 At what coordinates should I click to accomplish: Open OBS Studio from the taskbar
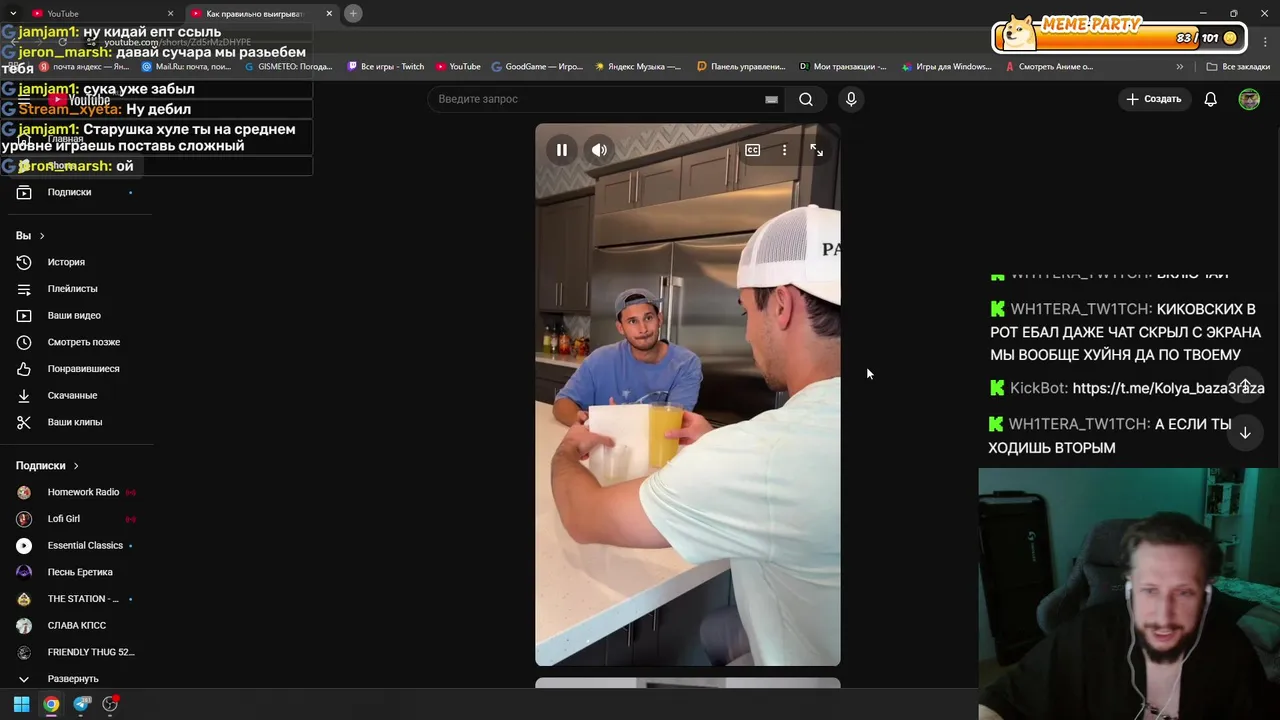111,704
